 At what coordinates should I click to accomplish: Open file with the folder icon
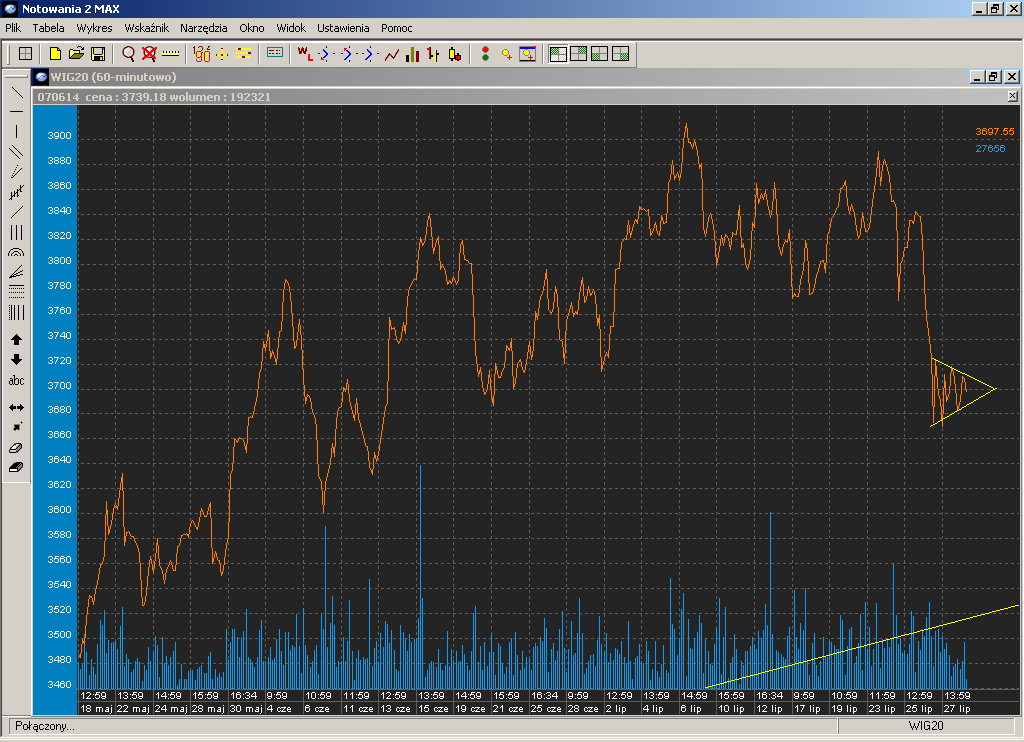pyautogui.click(x=76, y=54)
